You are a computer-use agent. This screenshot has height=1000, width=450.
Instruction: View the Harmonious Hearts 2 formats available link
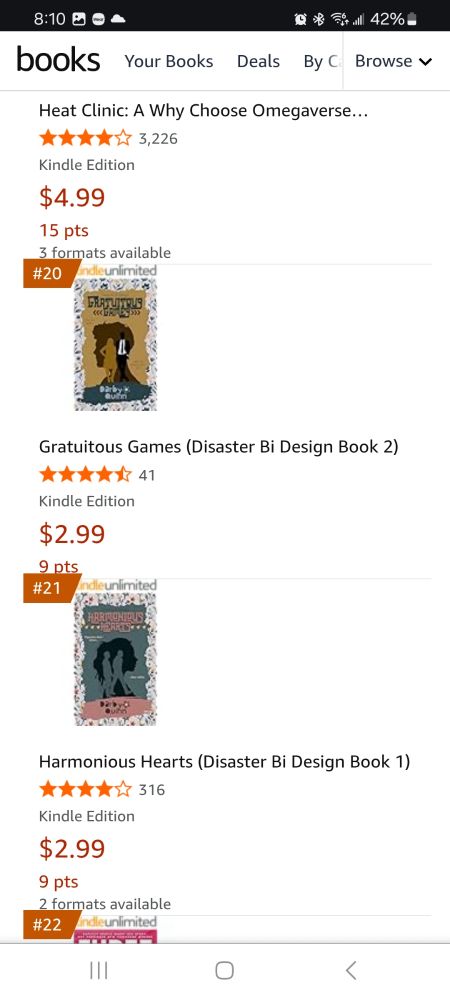tap(105, 904)
